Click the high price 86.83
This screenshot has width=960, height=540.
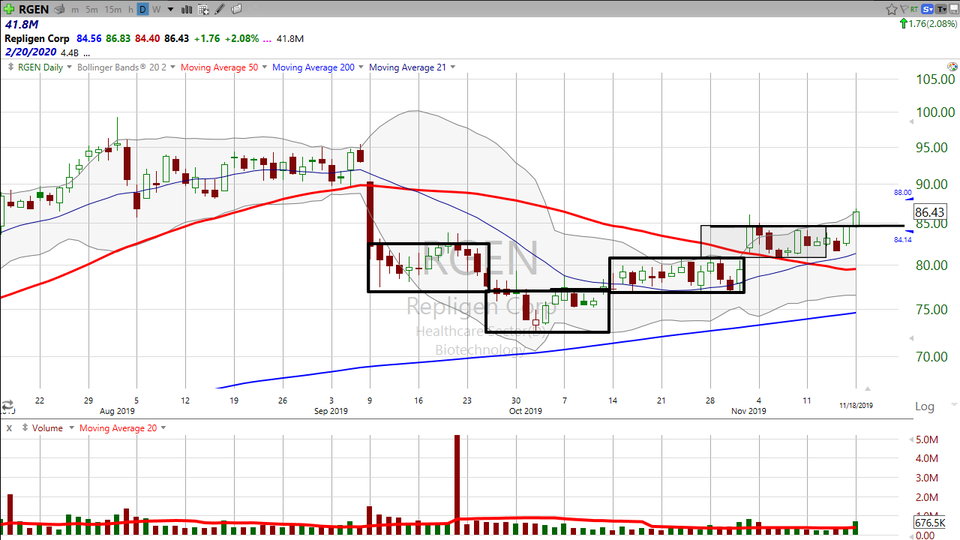coord(118,39)
